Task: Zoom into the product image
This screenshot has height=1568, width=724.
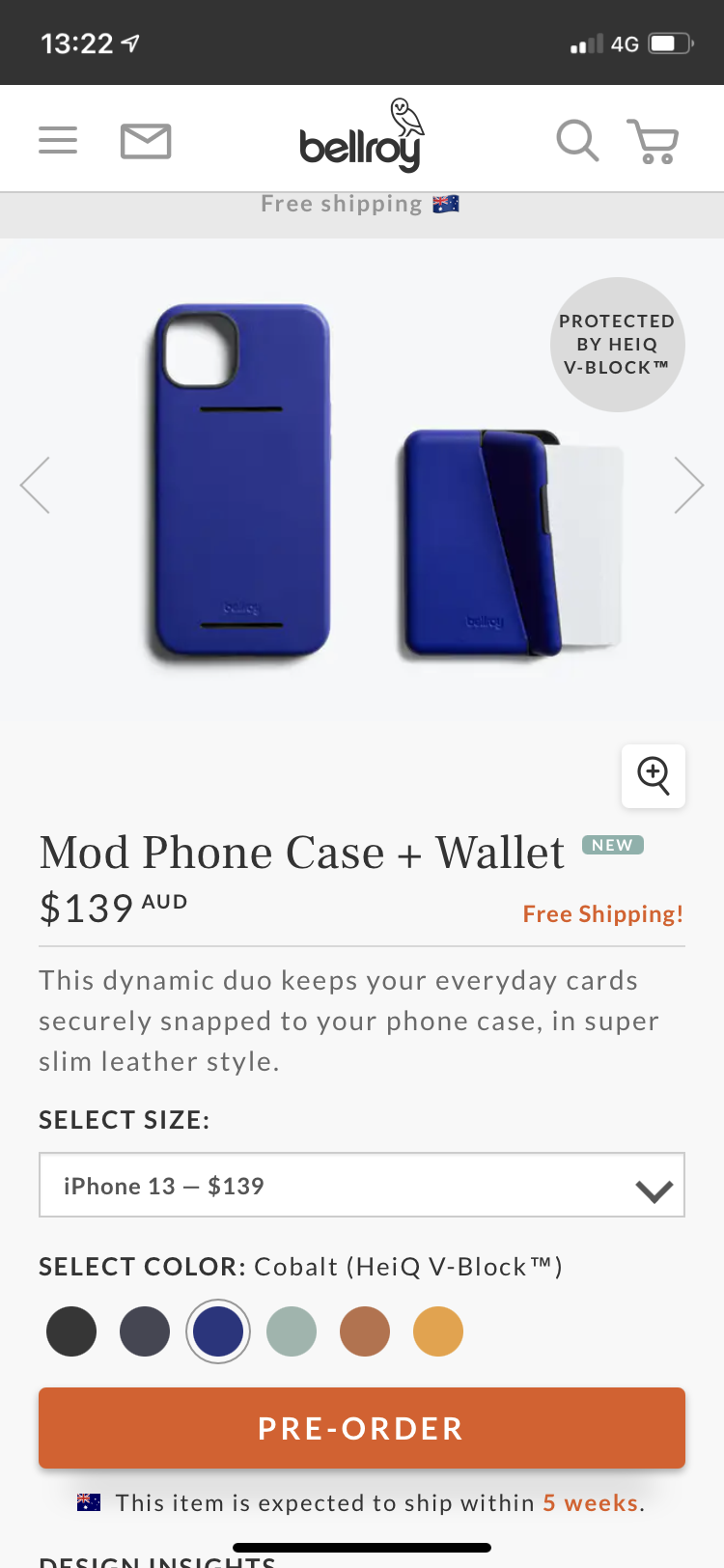Action: click(654, 775)
